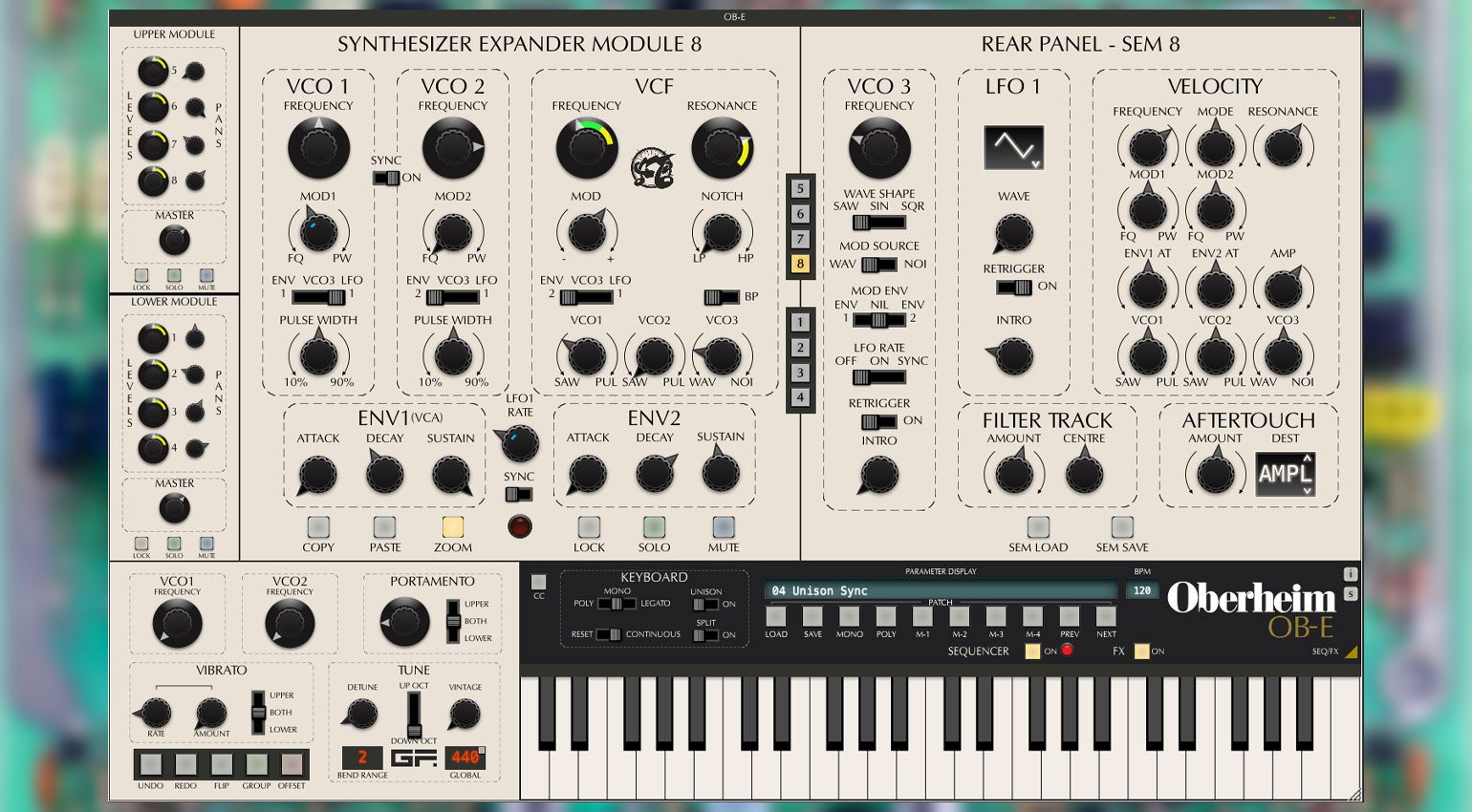
Task: Go to the PREV patch
Action: pyautogui.click(x=1070, y=617)
